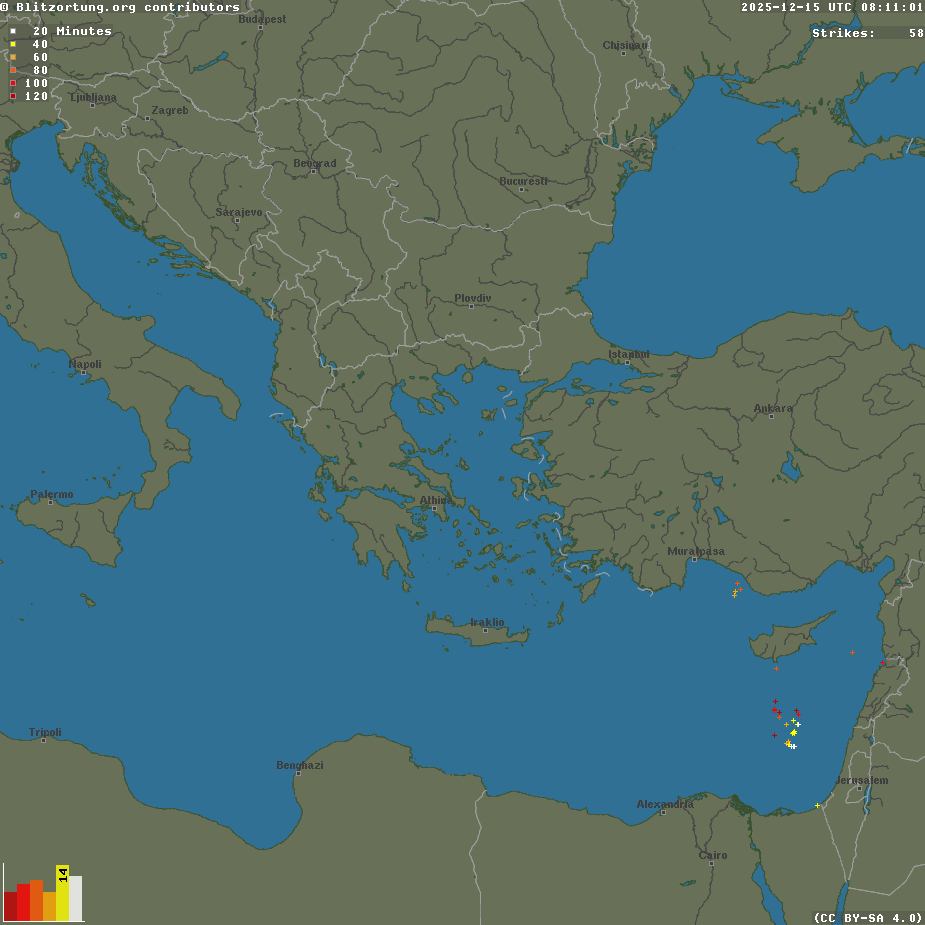Click the Bucuresti city marker

click(521, 189)
